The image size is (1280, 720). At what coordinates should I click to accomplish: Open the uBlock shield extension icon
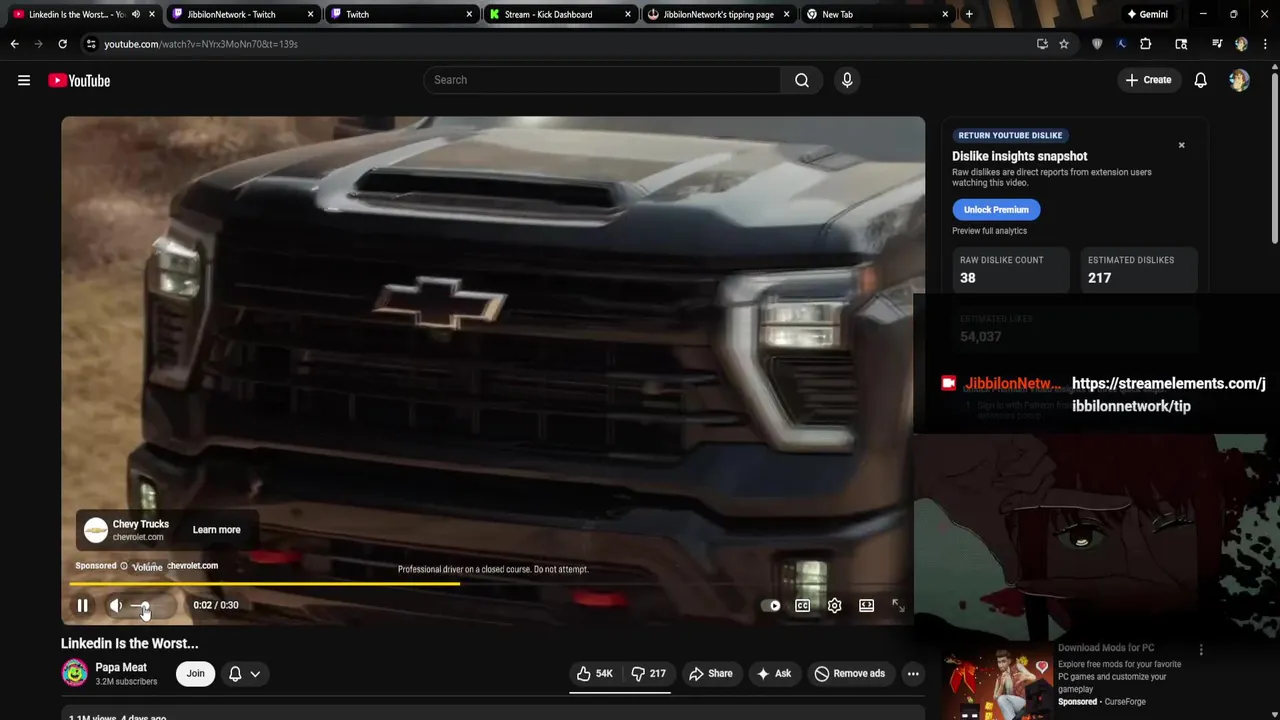point(1097,44)
